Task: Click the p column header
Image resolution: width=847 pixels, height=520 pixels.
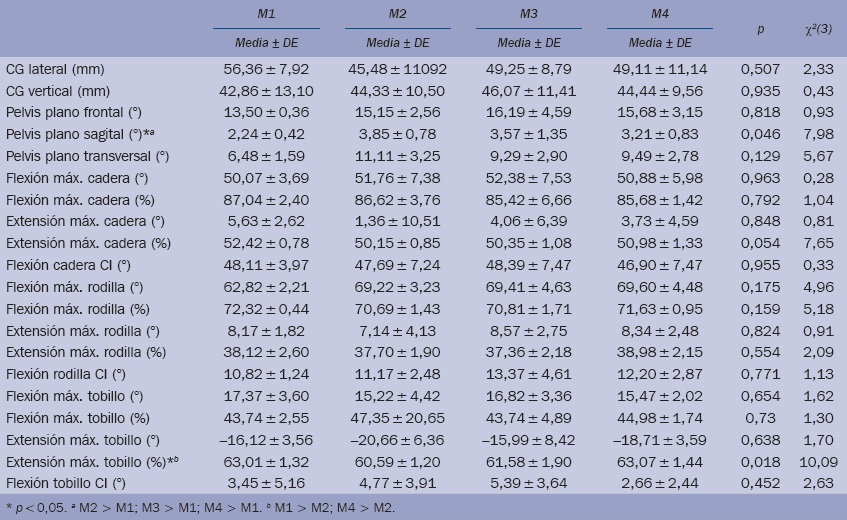Action: pos(761,31)
